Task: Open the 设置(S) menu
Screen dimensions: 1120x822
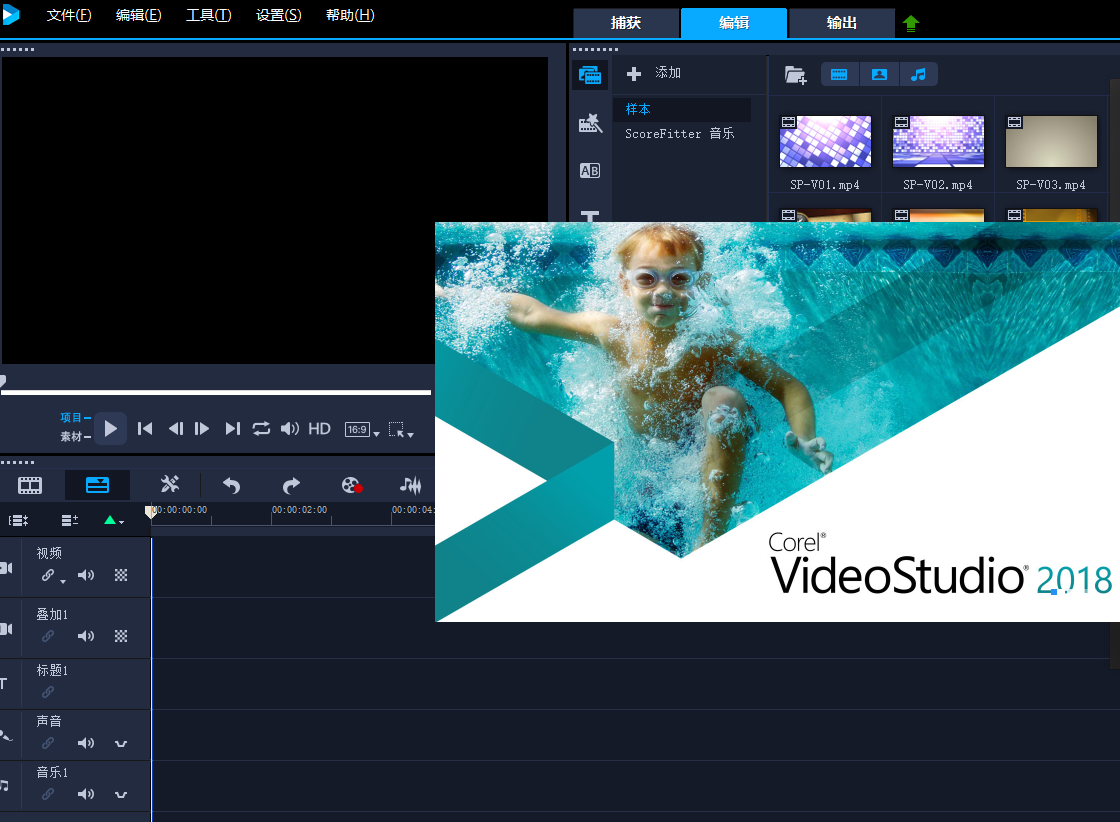Action: click(x=279, y=15)
